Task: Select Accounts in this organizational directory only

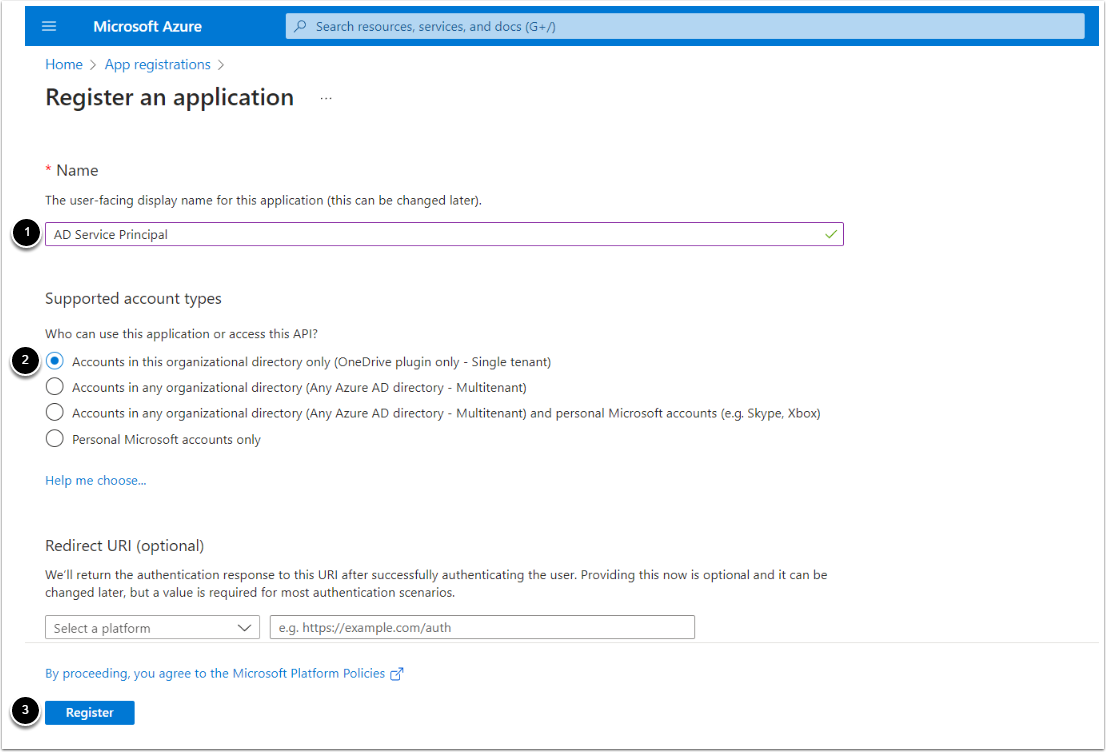Action: pos(55,362)
